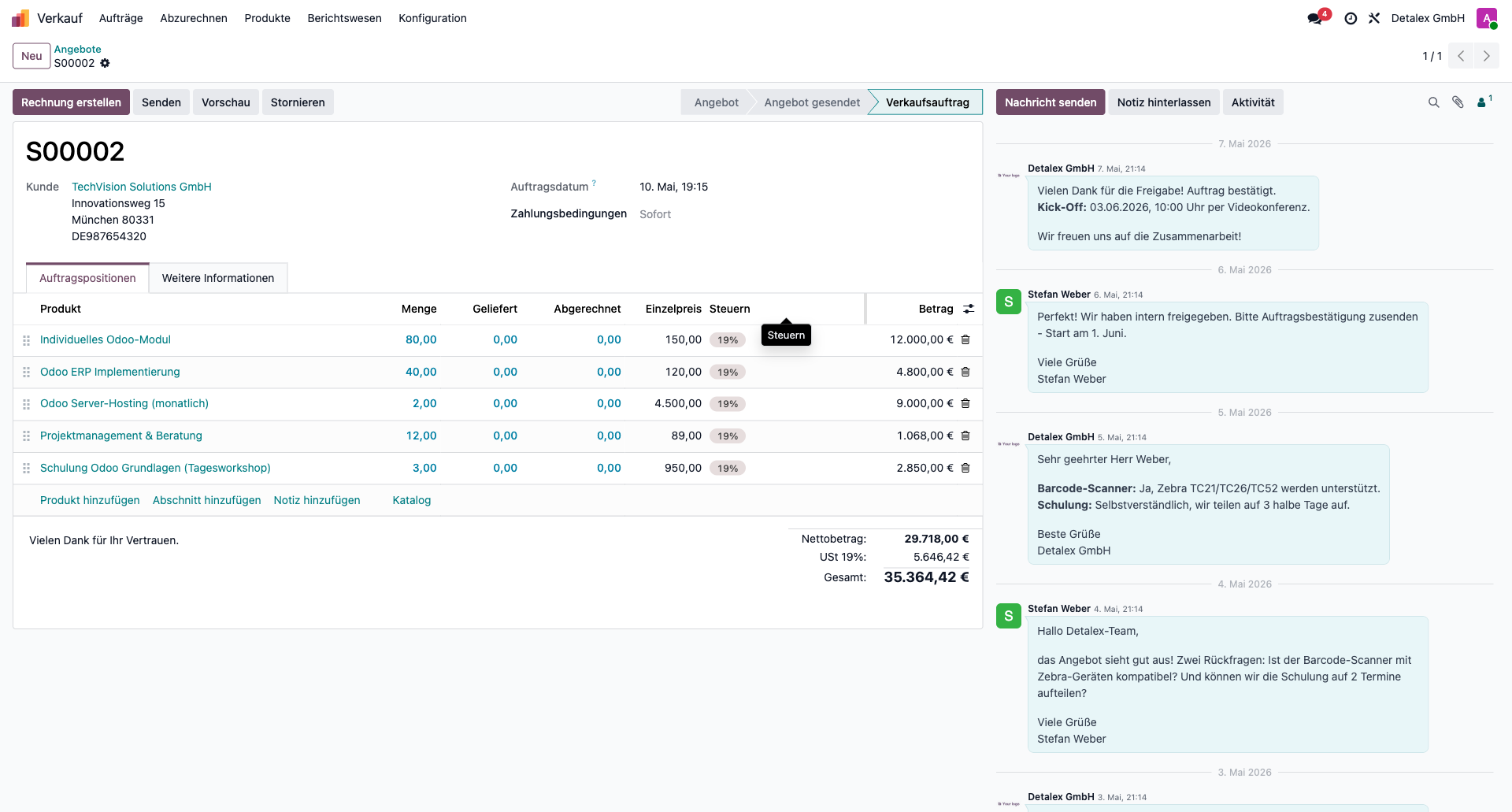This screenshot has height=812, width=1512.
Task: Schedule an Aktivität
Action: (1253, 102)
